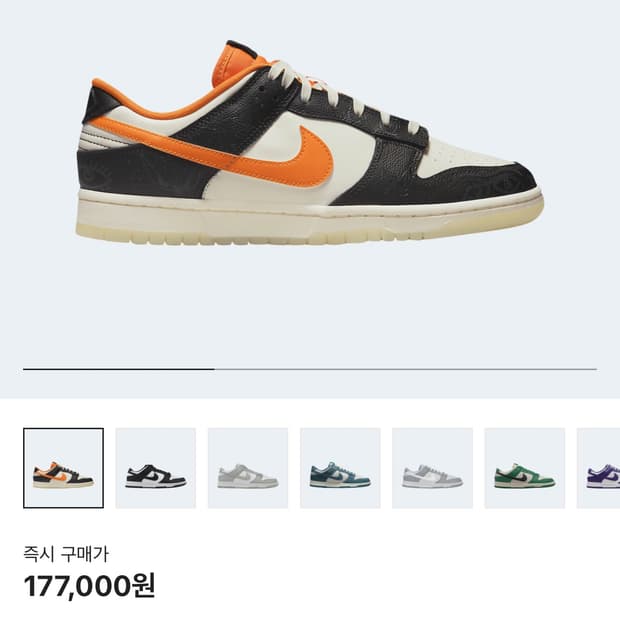The width and height of the screenshot is (620, 620).
Task: Choose the all-grey Dunk colorway thumbnail
Action: click(248, 468)
